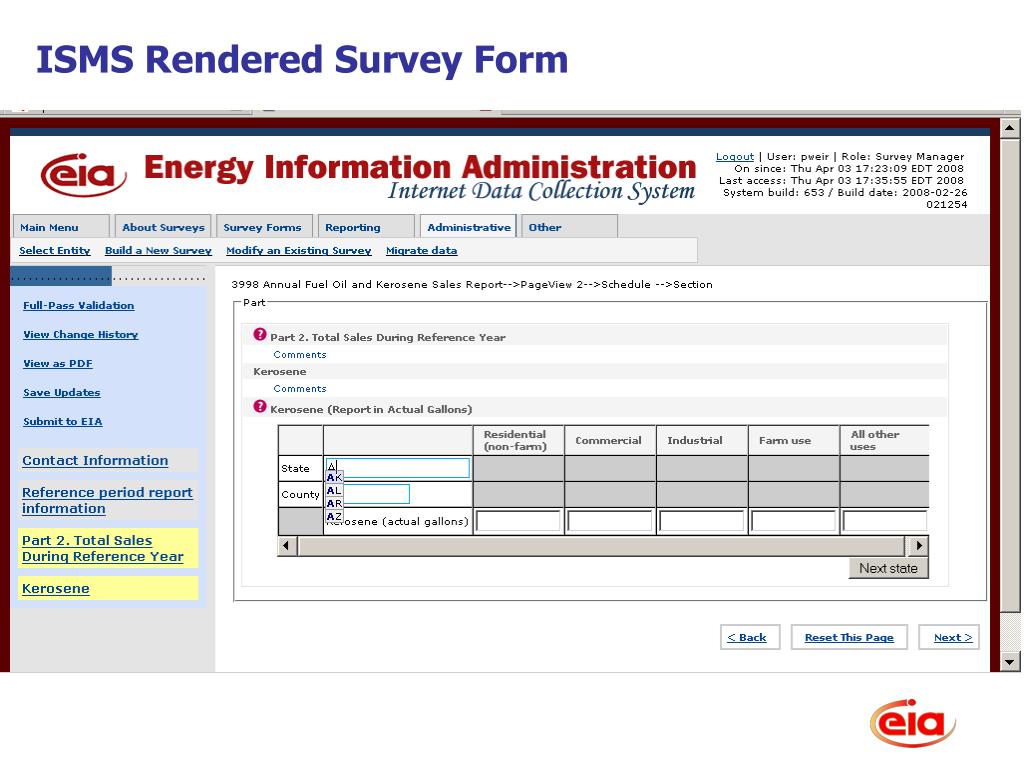Click the page's vertical scroll down arrow
Viewport: 1024px width, 768px height.
1010,662
